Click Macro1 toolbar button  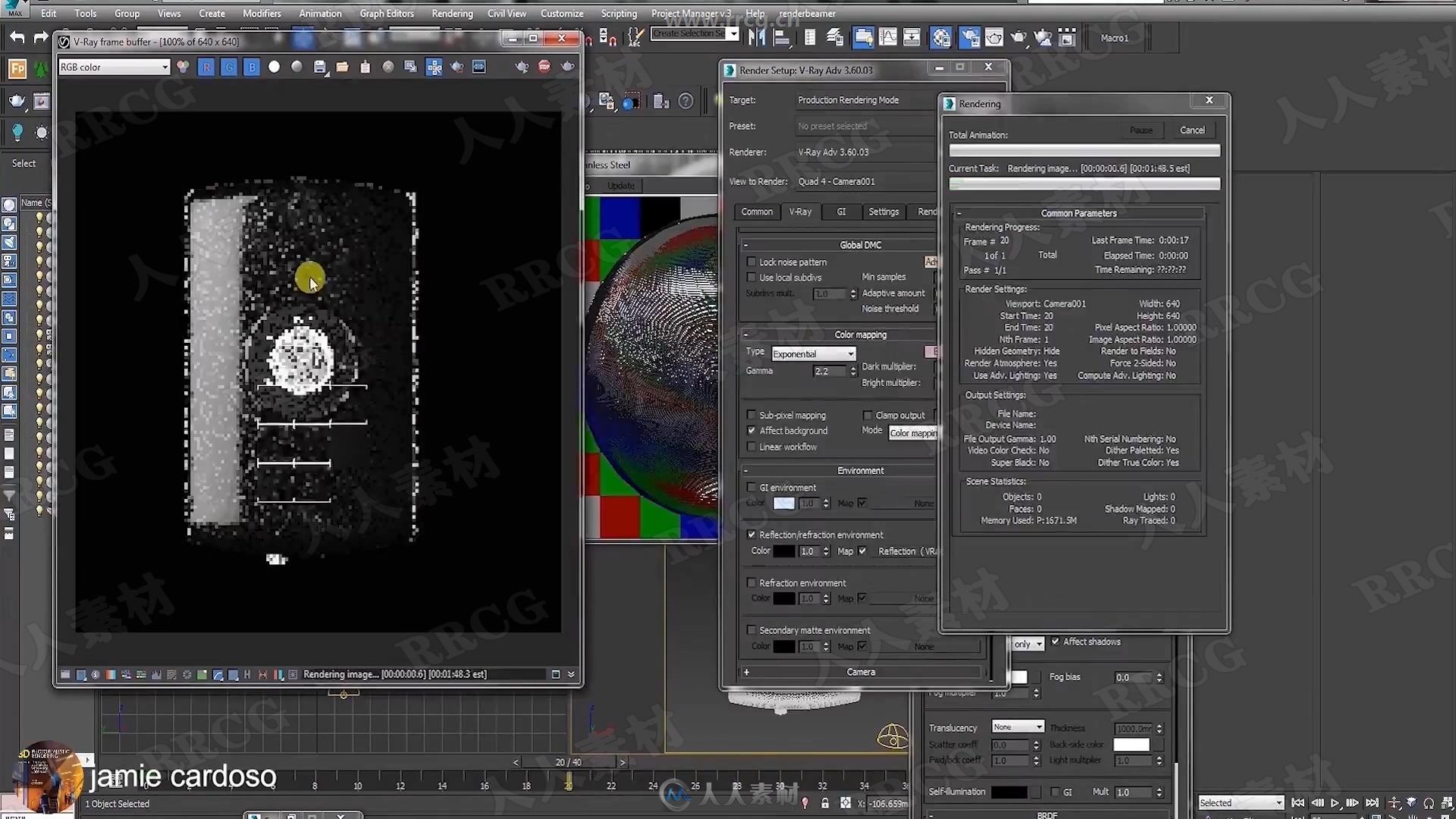(1114, 38)
